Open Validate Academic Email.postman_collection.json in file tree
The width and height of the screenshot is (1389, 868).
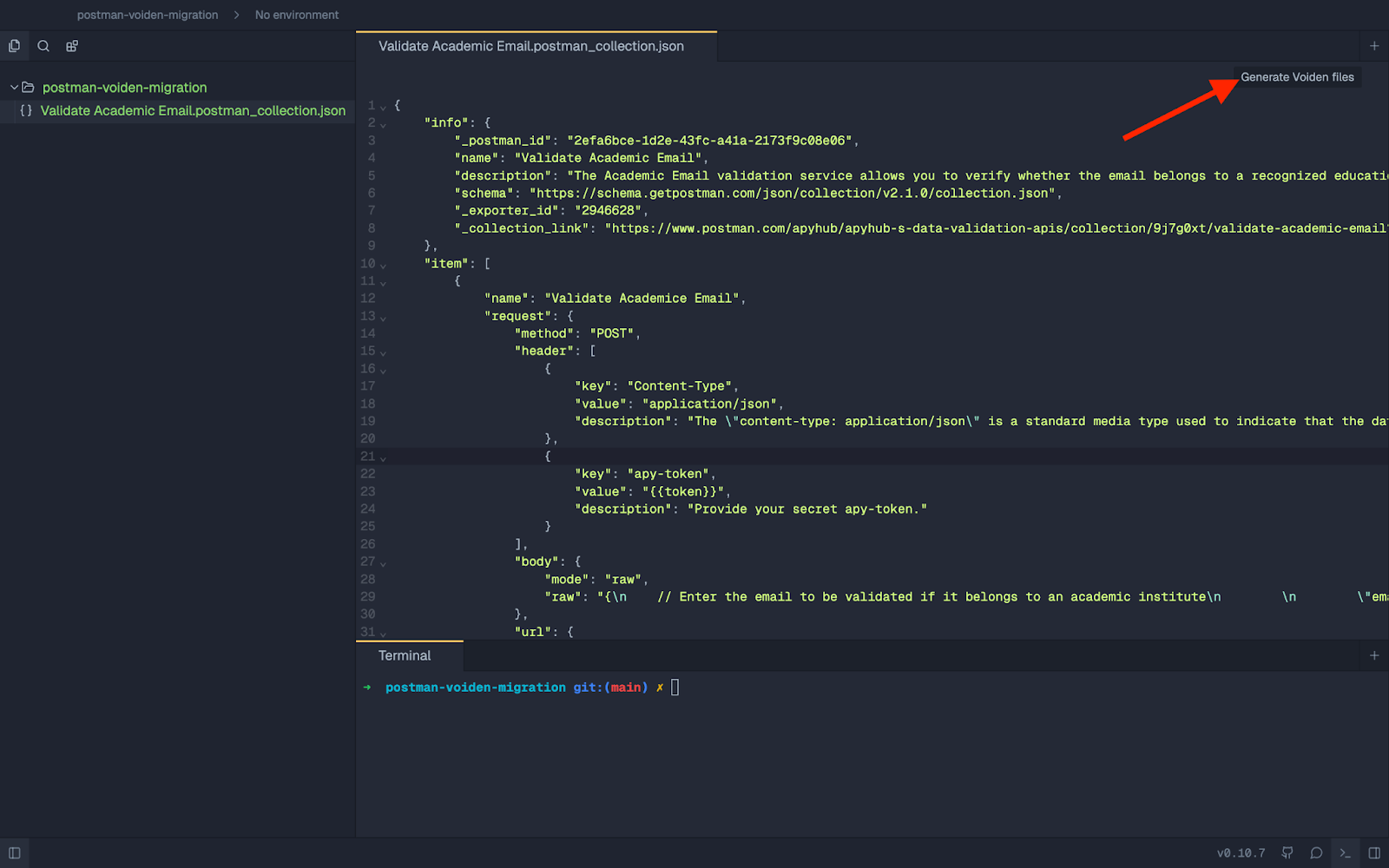(193, 111)
